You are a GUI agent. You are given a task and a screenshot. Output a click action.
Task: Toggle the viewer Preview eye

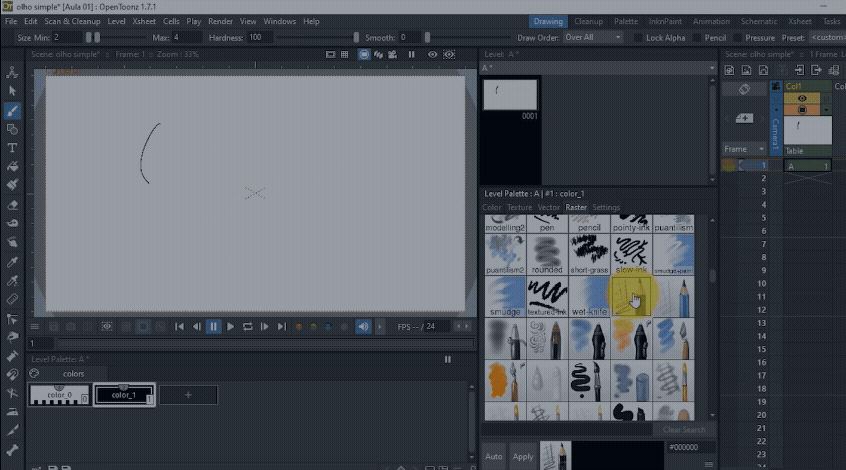coord(432,55)
